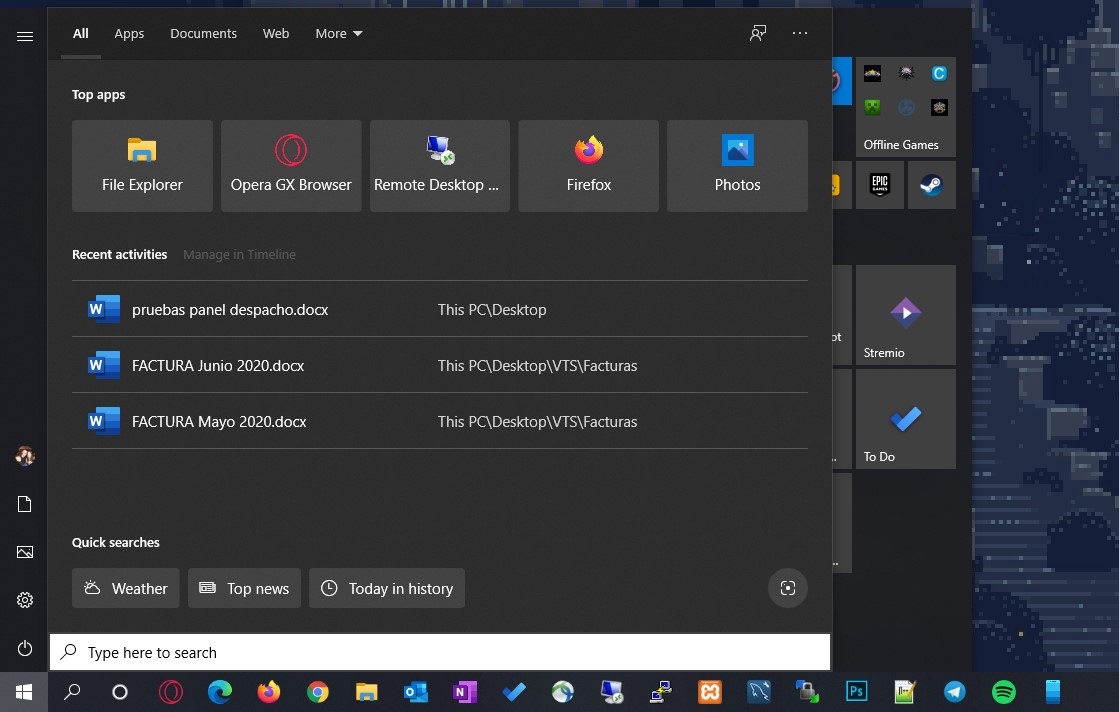Image resolution: width=1119 pixels, height=712 pixels.
Task: Launch Firefox from the taskbar
Action: coord(269,692)
